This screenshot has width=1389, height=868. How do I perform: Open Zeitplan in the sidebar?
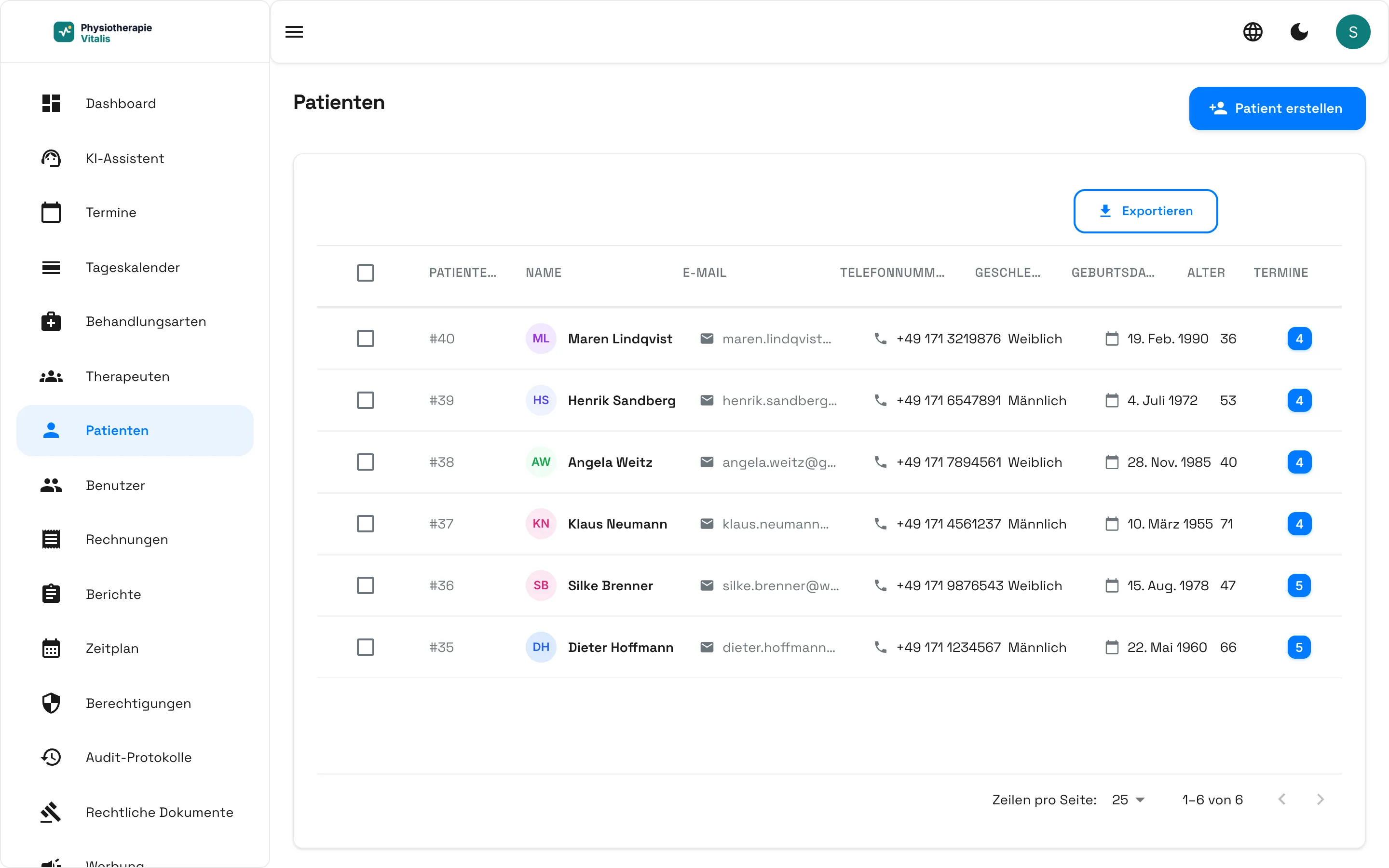(135, 648)
